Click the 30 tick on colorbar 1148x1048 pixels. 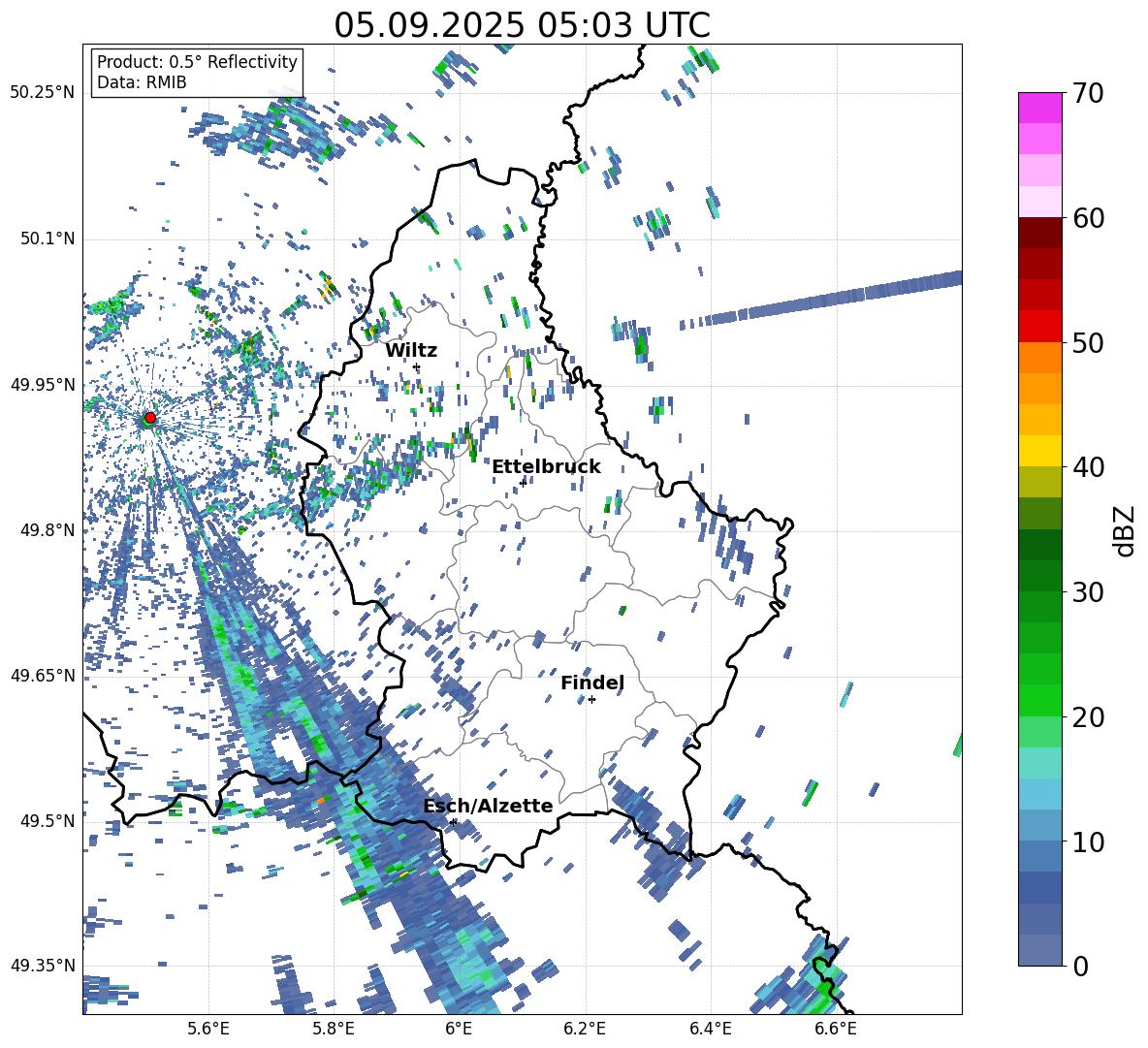click(x=1087, y=592)
